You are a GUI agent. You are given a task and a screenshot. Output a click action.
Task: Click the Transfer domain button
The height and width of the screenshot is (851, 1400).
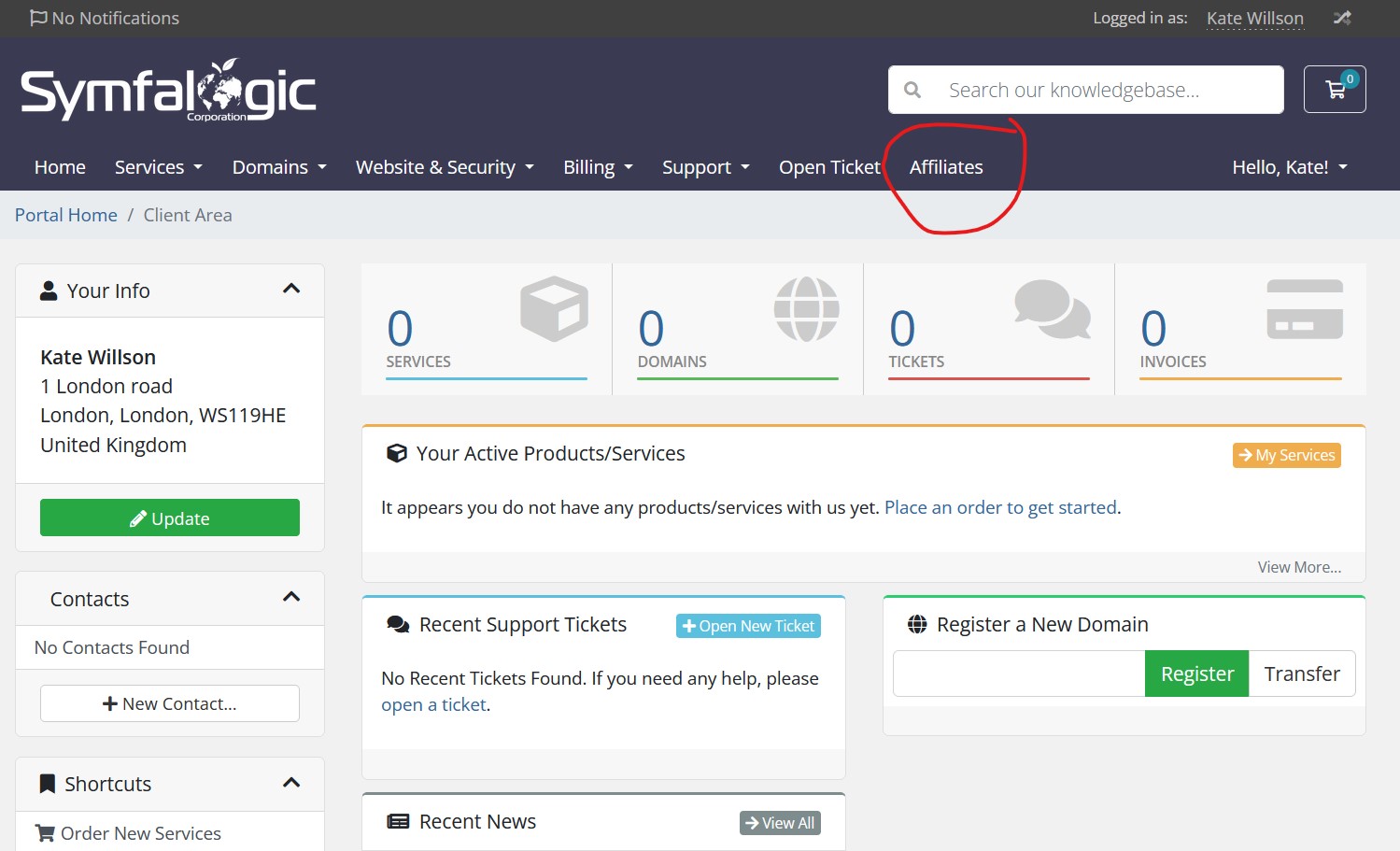1301,674
